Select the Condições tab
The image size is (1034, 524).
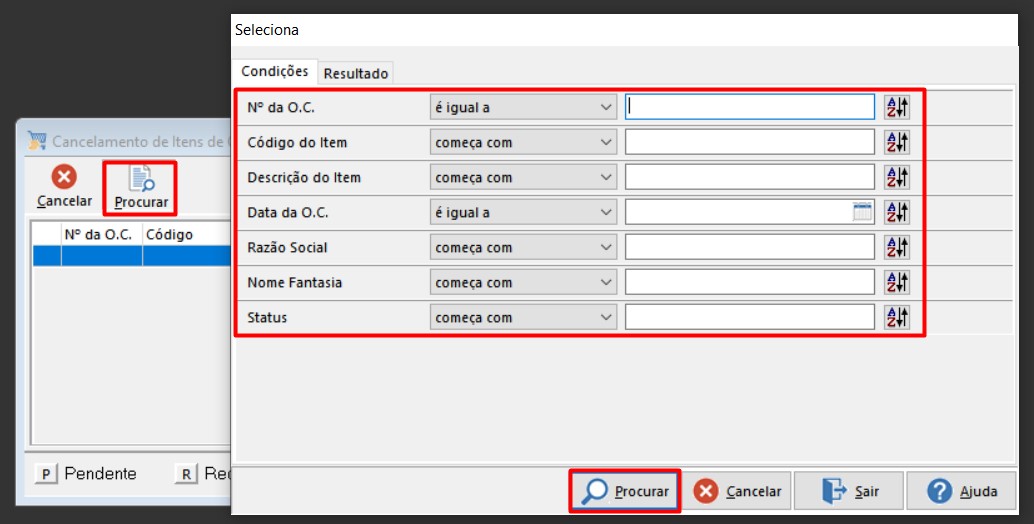tap(274, 71)
